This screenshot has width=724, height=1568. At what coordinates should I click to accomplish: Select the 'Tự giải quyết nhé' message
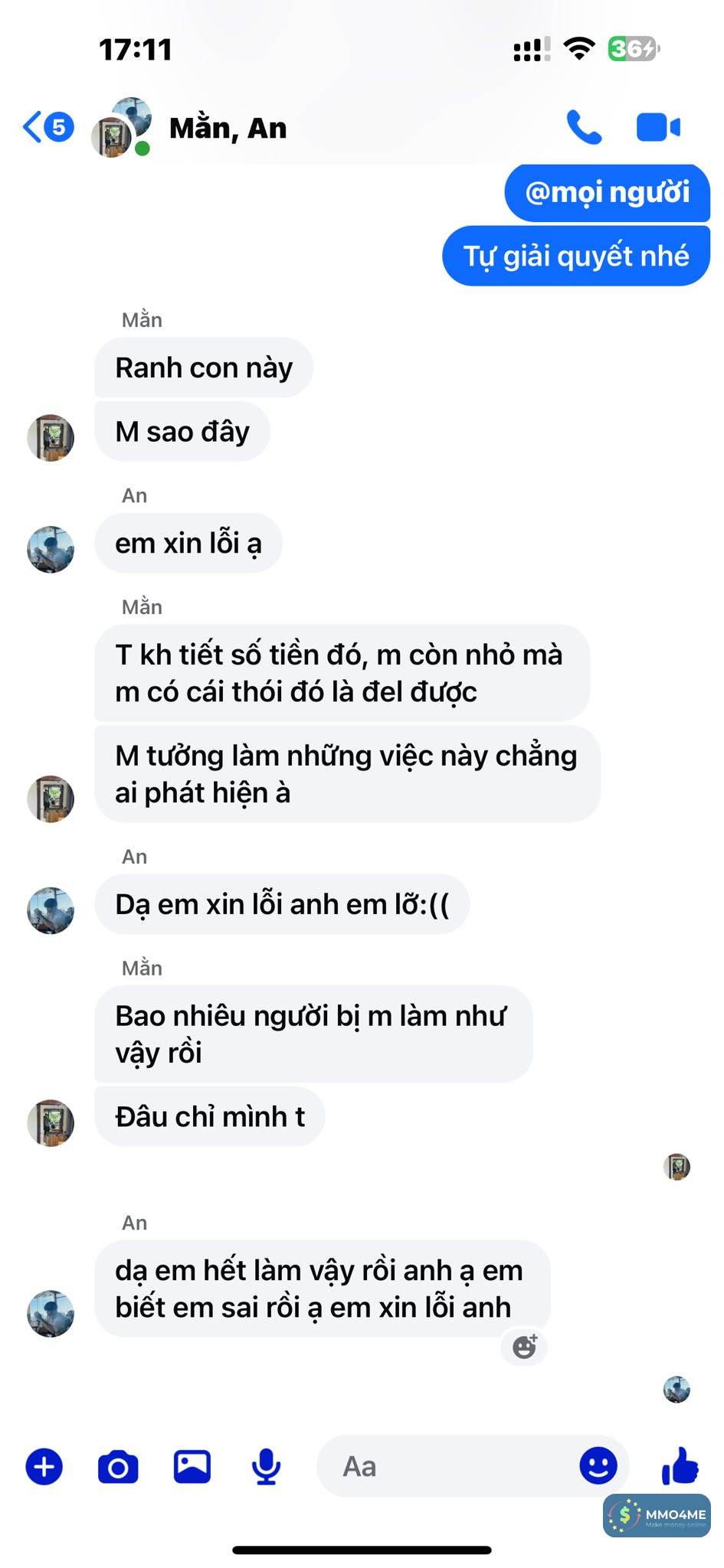coord(576,256)
